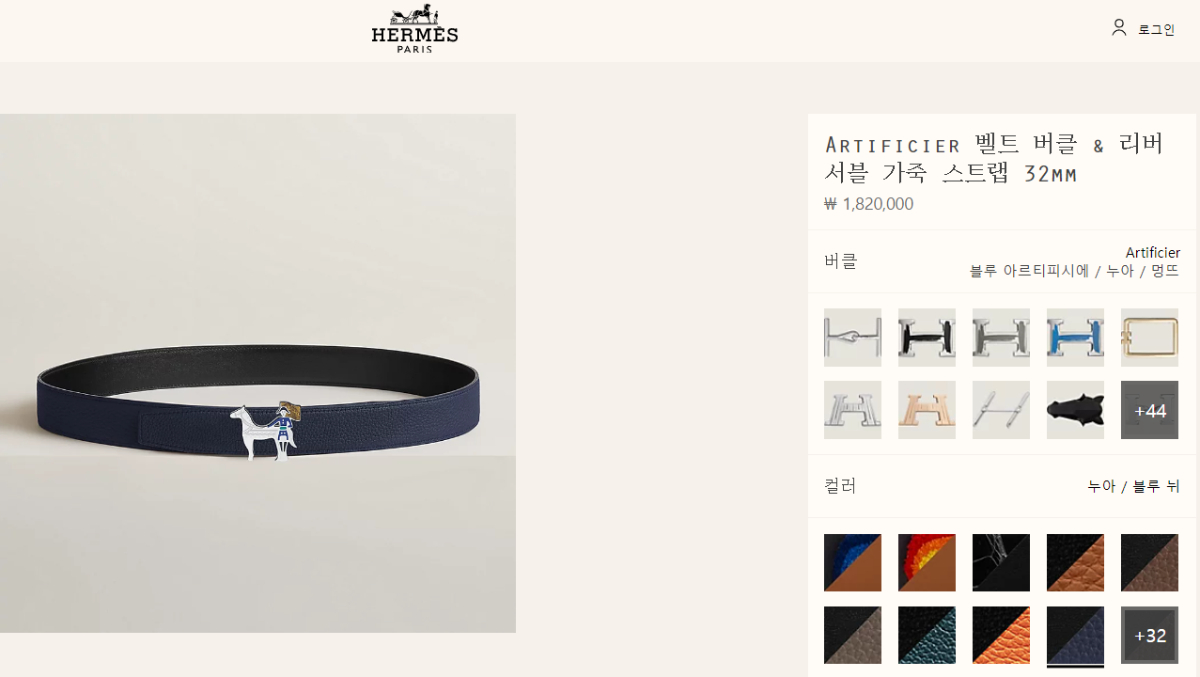Expand +32 more color options

1149,635
